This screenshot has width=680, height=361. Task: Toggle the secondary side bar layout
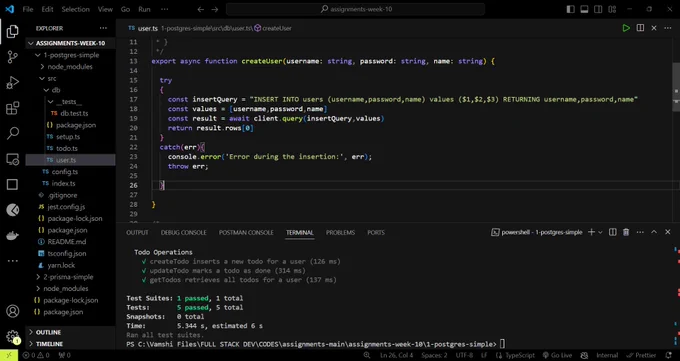[x=598, y=9]
